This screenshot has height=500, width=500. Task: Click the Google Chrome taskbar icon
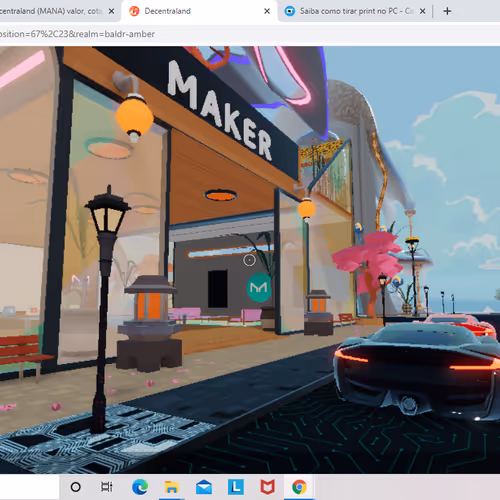(299, 487)
